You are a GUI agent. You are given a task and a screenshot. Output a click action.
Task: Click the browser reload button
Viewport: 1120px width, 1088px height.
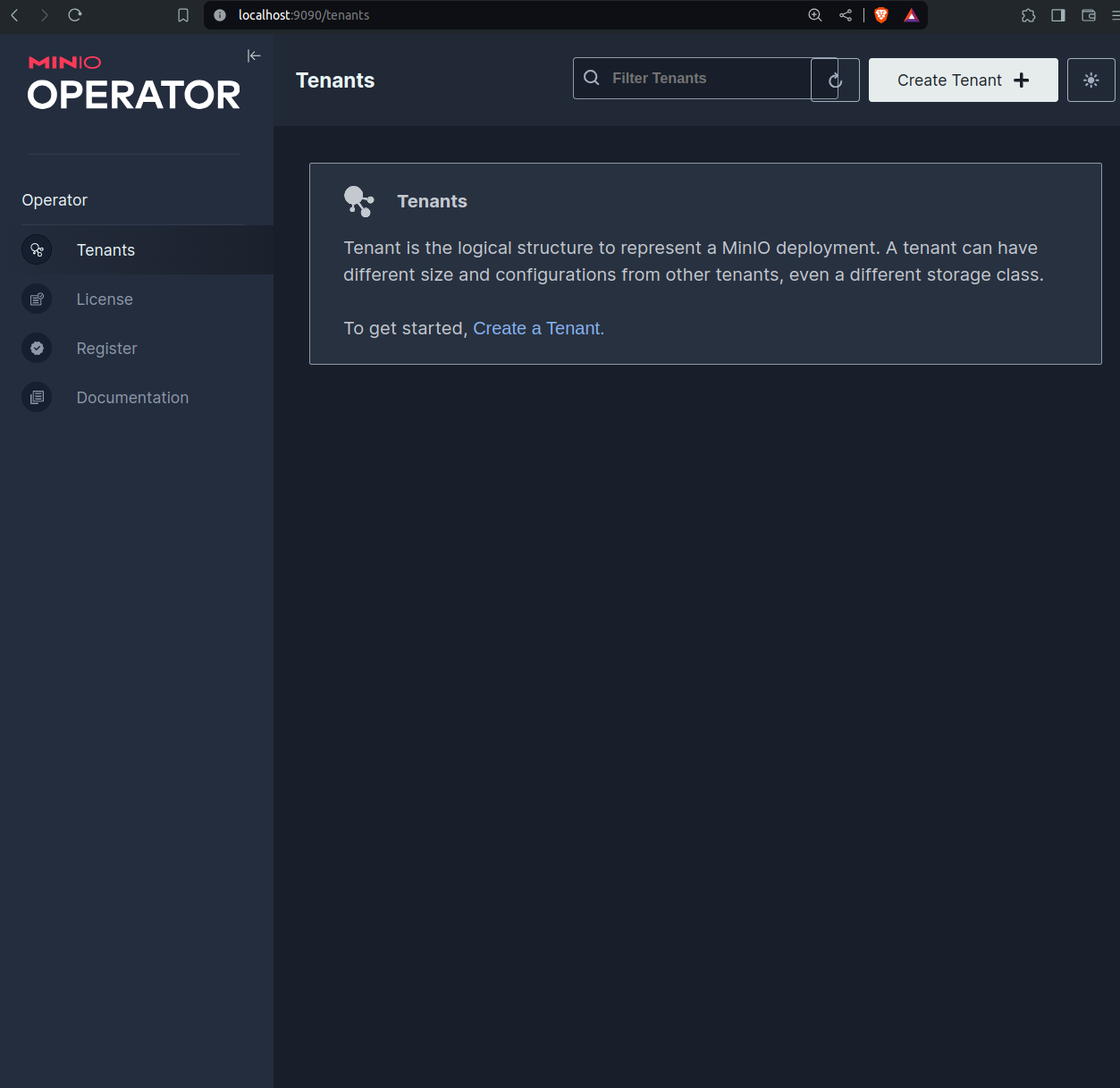(x=75, y=15)
